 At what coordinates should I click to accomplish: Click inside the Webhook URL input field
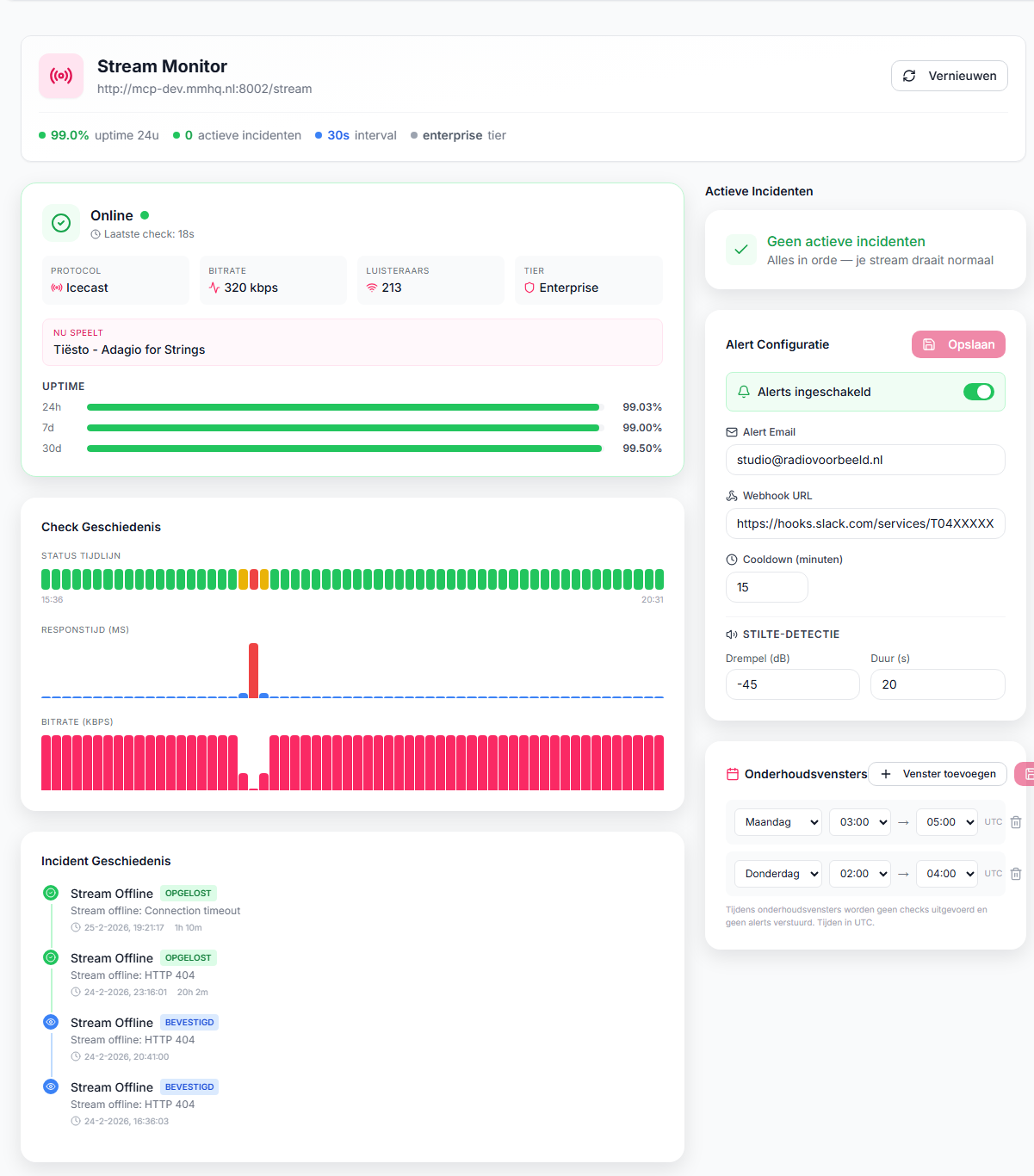pyautogui.click(x=864, y=523)
